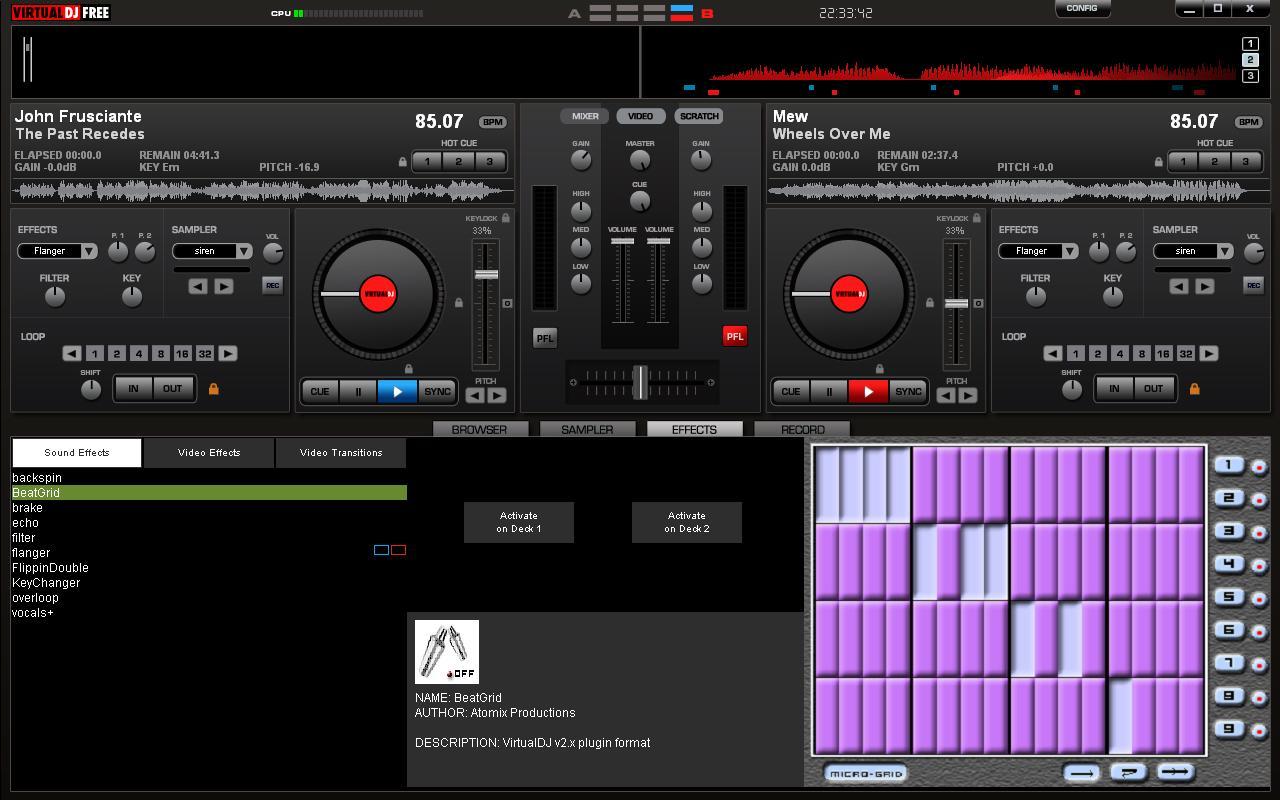
Task: Click the PFL icon on the right mixer channel
Action: 735,337
